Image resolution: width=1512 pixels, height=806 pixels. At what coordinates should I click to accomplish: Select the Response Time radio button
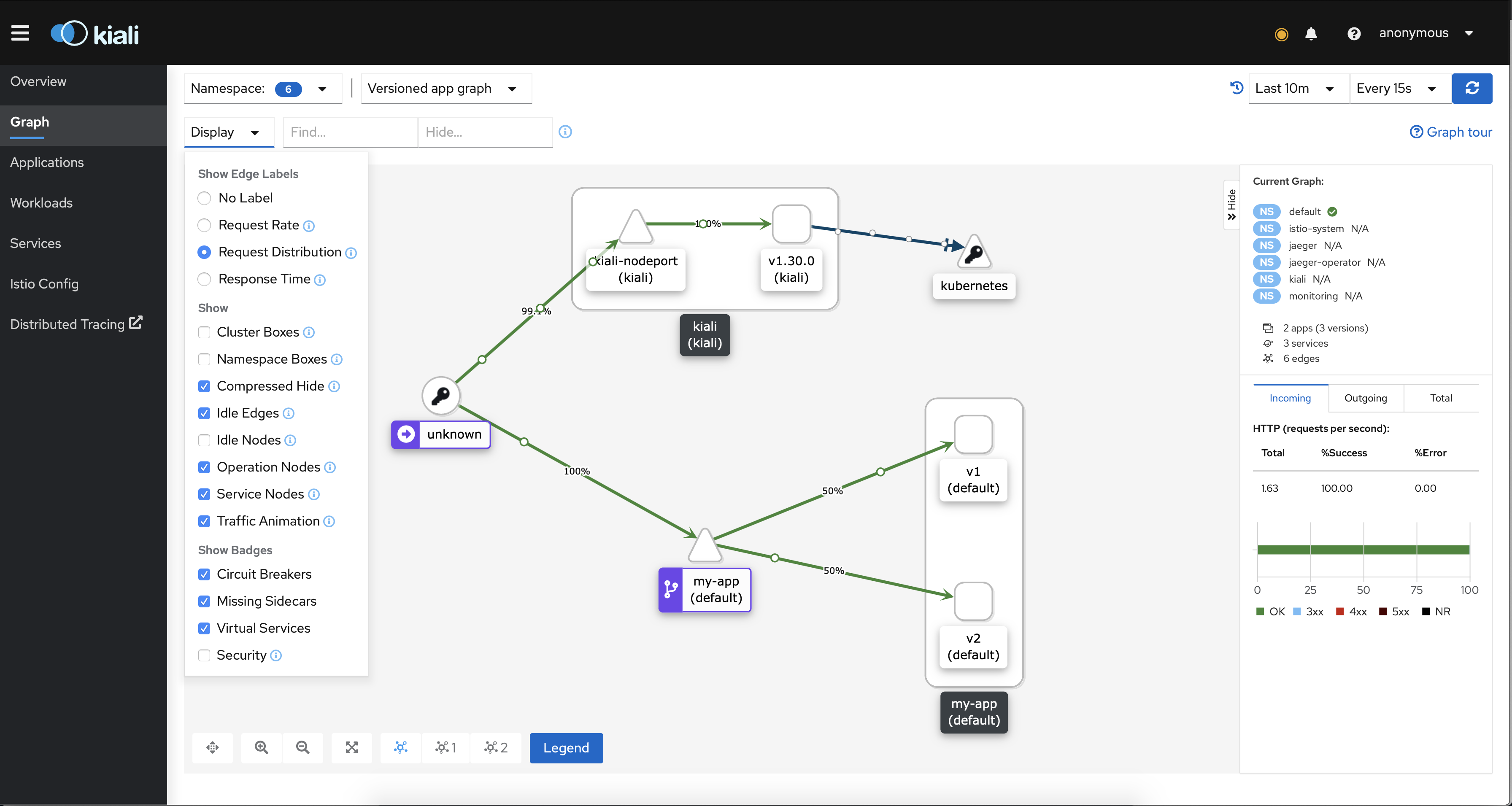pyautogui.click(x=204, y=279)
